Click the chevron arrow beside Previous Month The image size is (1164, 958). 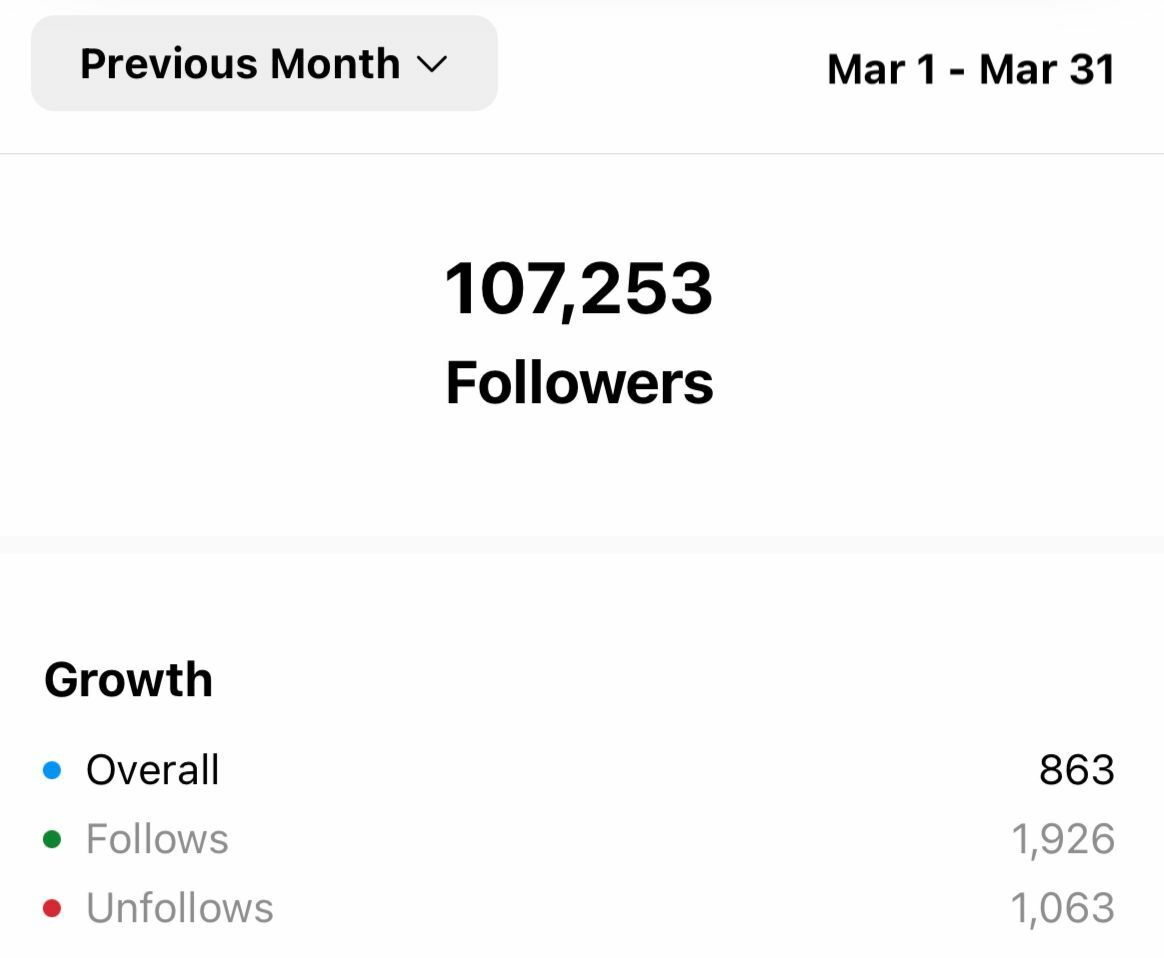coord(431,65)
